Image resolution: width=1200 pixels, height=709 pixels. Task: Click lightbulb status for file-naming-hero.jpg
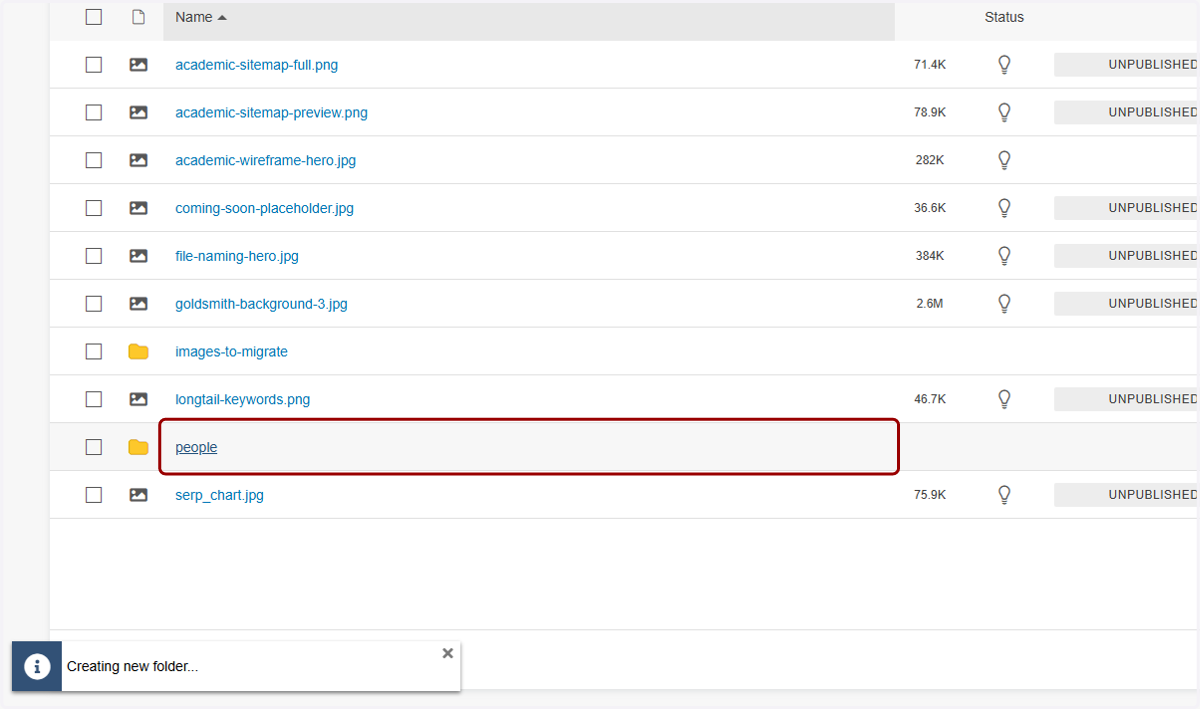point(1005,256)
